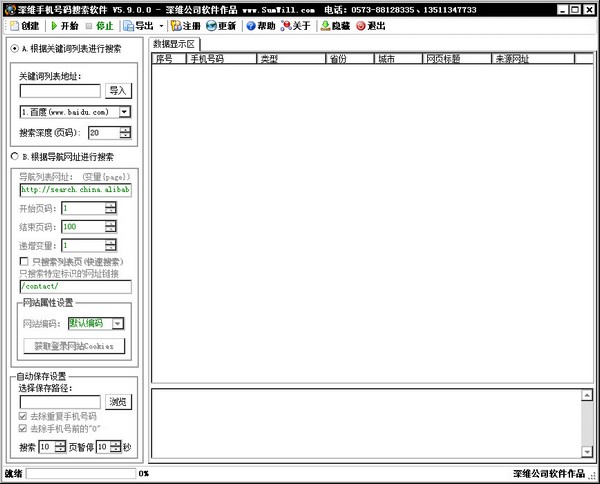600x484 pixels.
Task: Close the window
Action: click(x=589, y=10)
